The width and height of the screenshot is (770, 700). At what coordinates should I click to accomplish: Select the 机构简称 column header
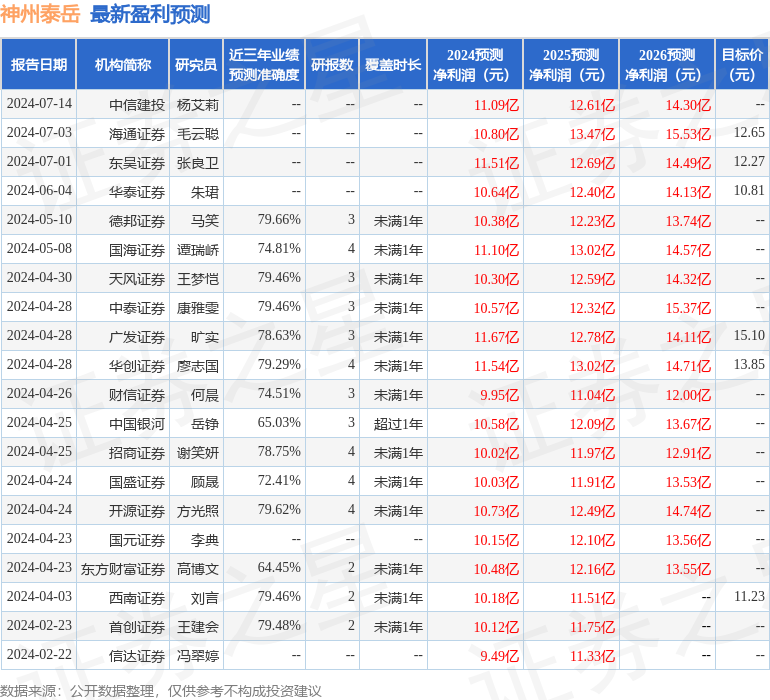click(123, 64)
